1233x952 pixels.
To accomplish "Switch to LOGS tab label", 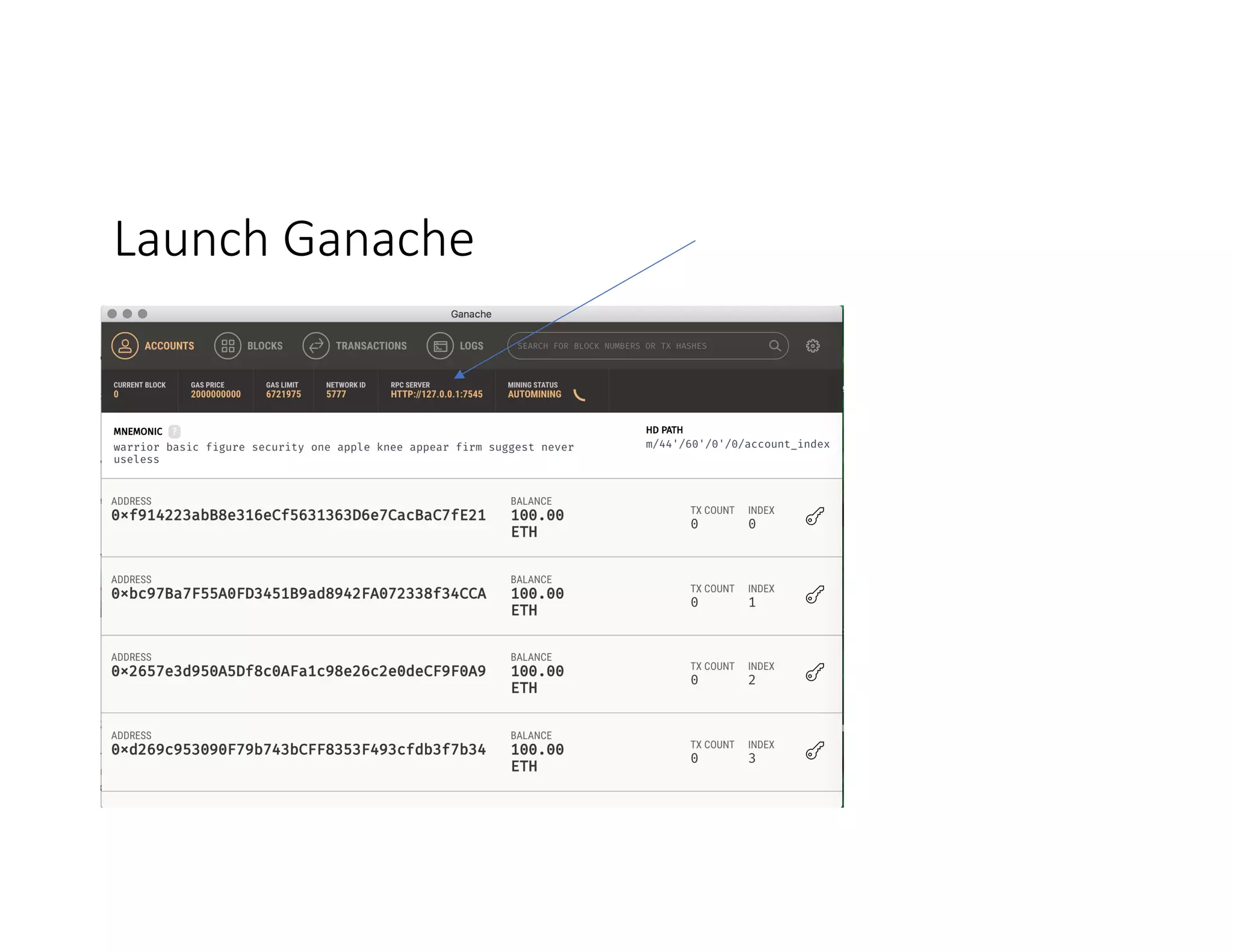I will [471, 346].
